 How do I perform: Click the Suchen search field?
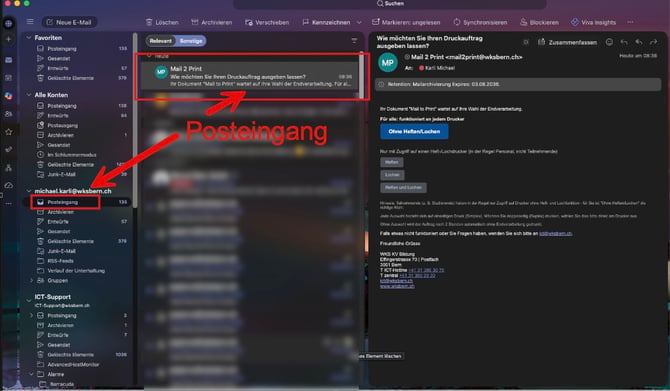[390, 4]
